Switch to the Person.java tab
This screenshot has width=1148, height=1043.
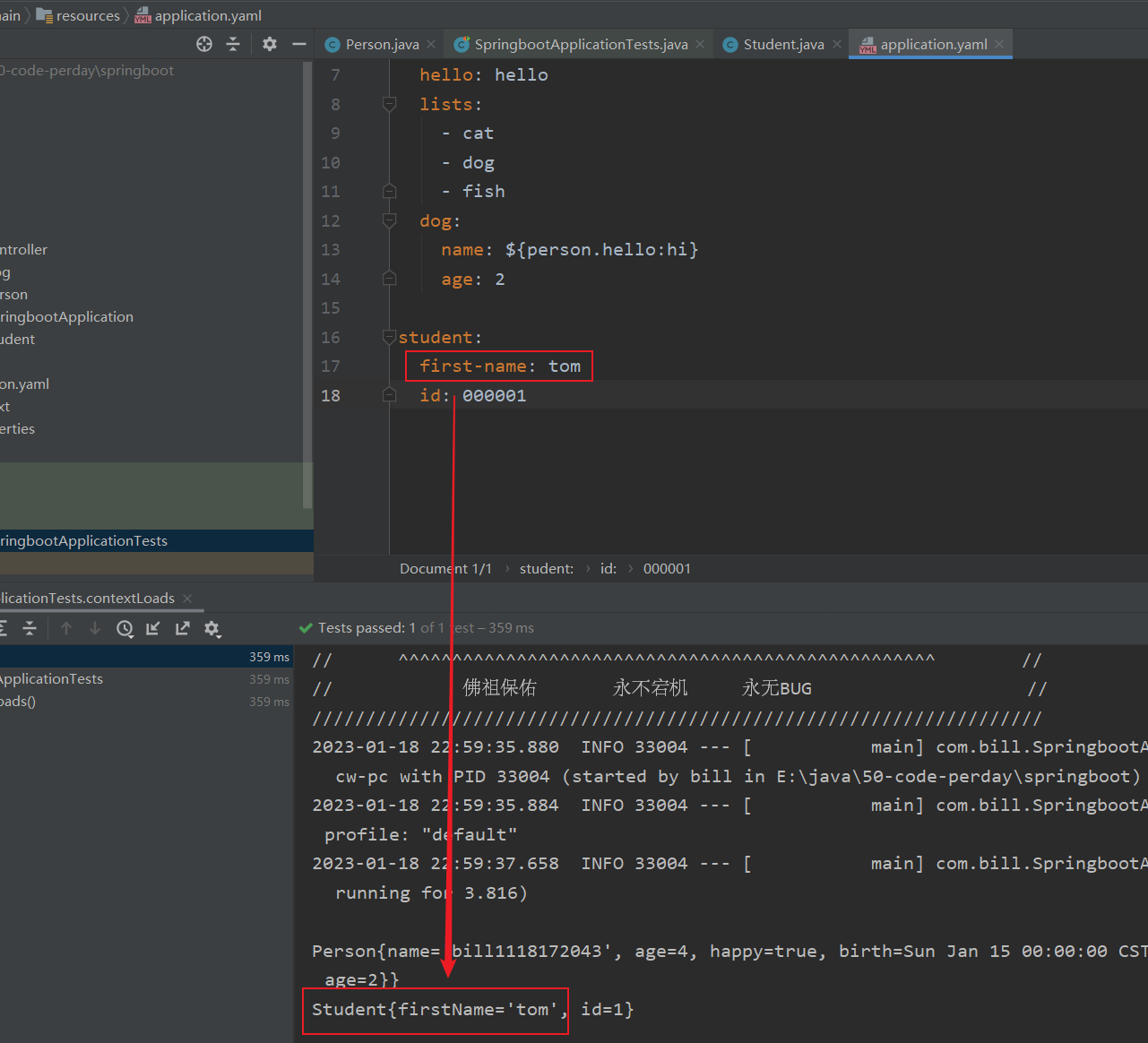tap(382, 45)
